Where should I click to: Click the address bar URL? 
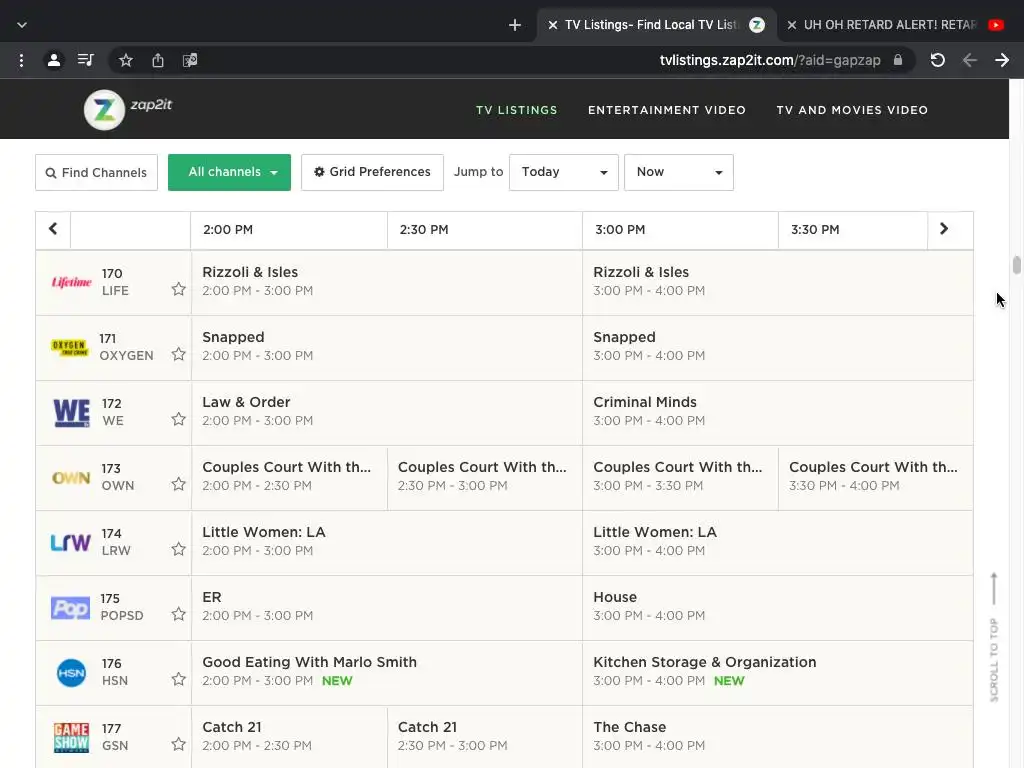point(770,61)
